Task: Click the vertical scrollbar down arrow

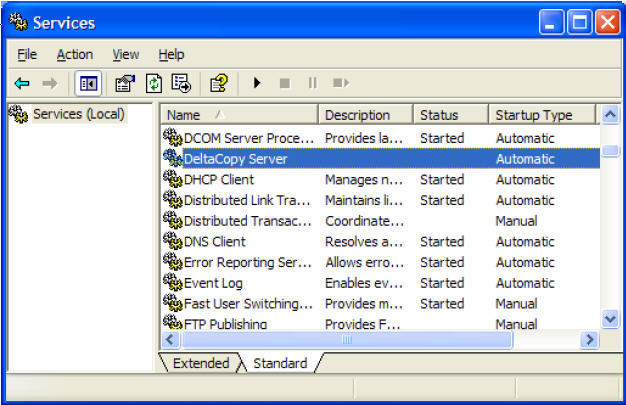Action: click(x=610, y=319)
